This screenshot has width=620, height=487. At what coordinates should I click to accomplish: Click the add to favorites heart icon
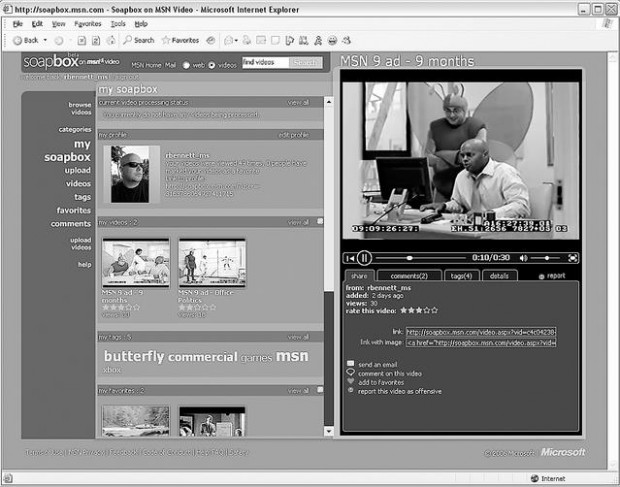click(350, 381)
